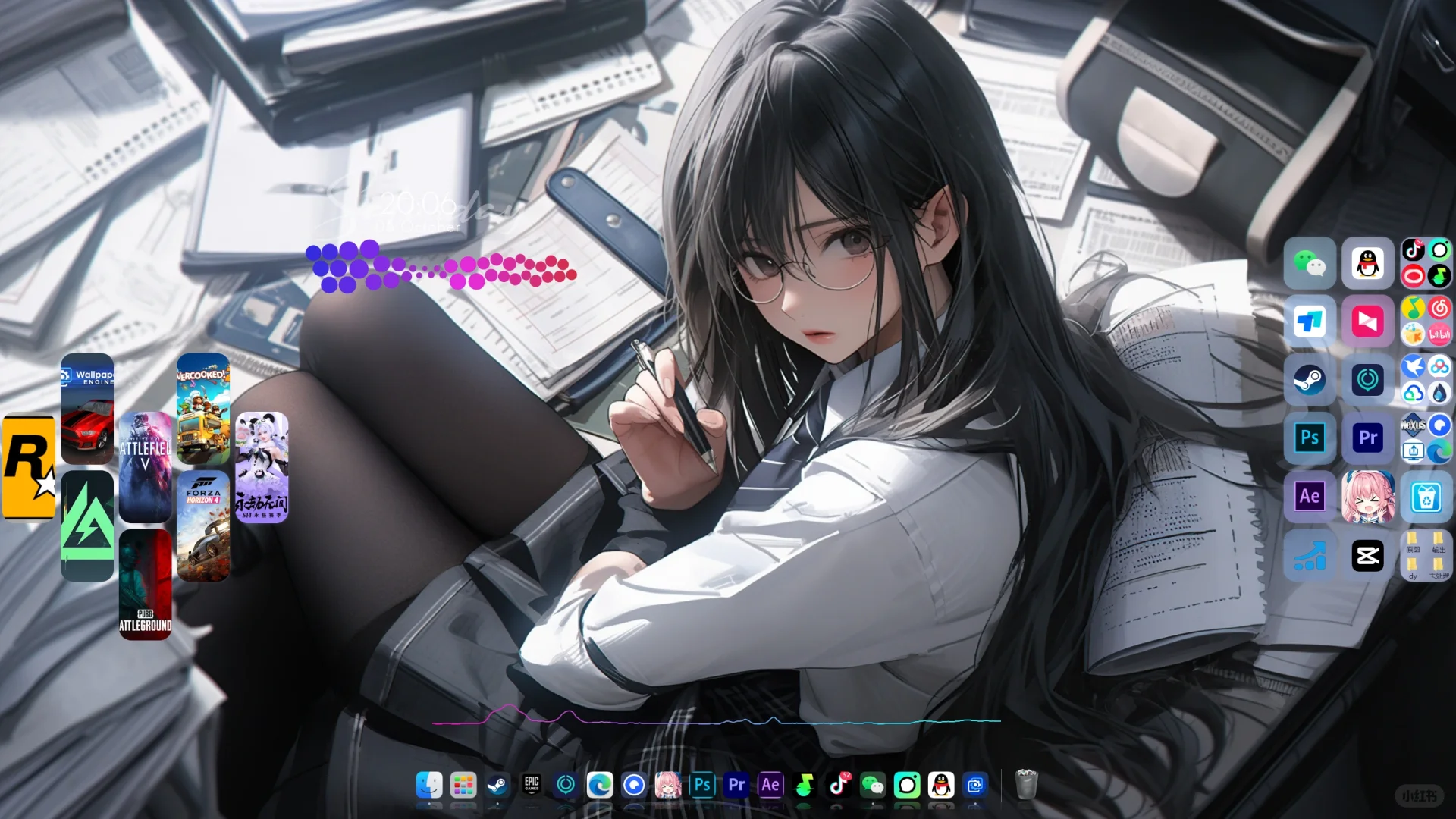This screenshot has width=1456, height=819.
Task: Launch the Overcooked game tile
Action: point(203,409)
